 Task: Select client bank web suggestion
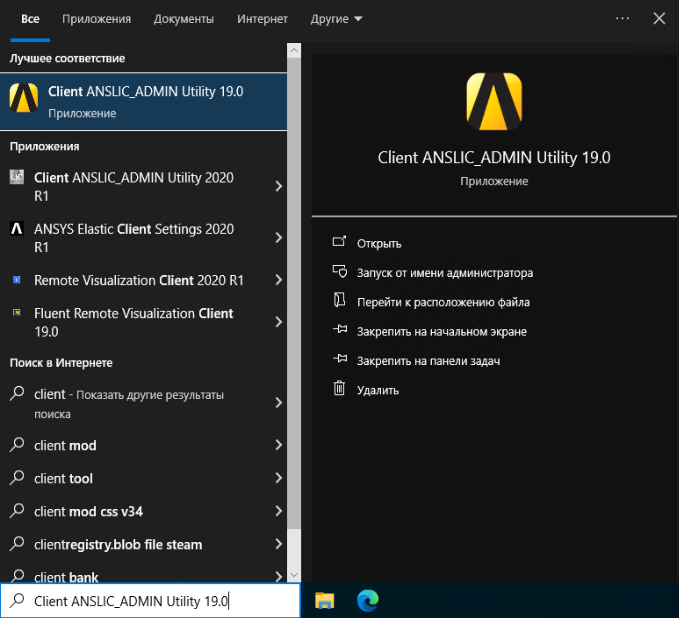[x=143, y=572]
